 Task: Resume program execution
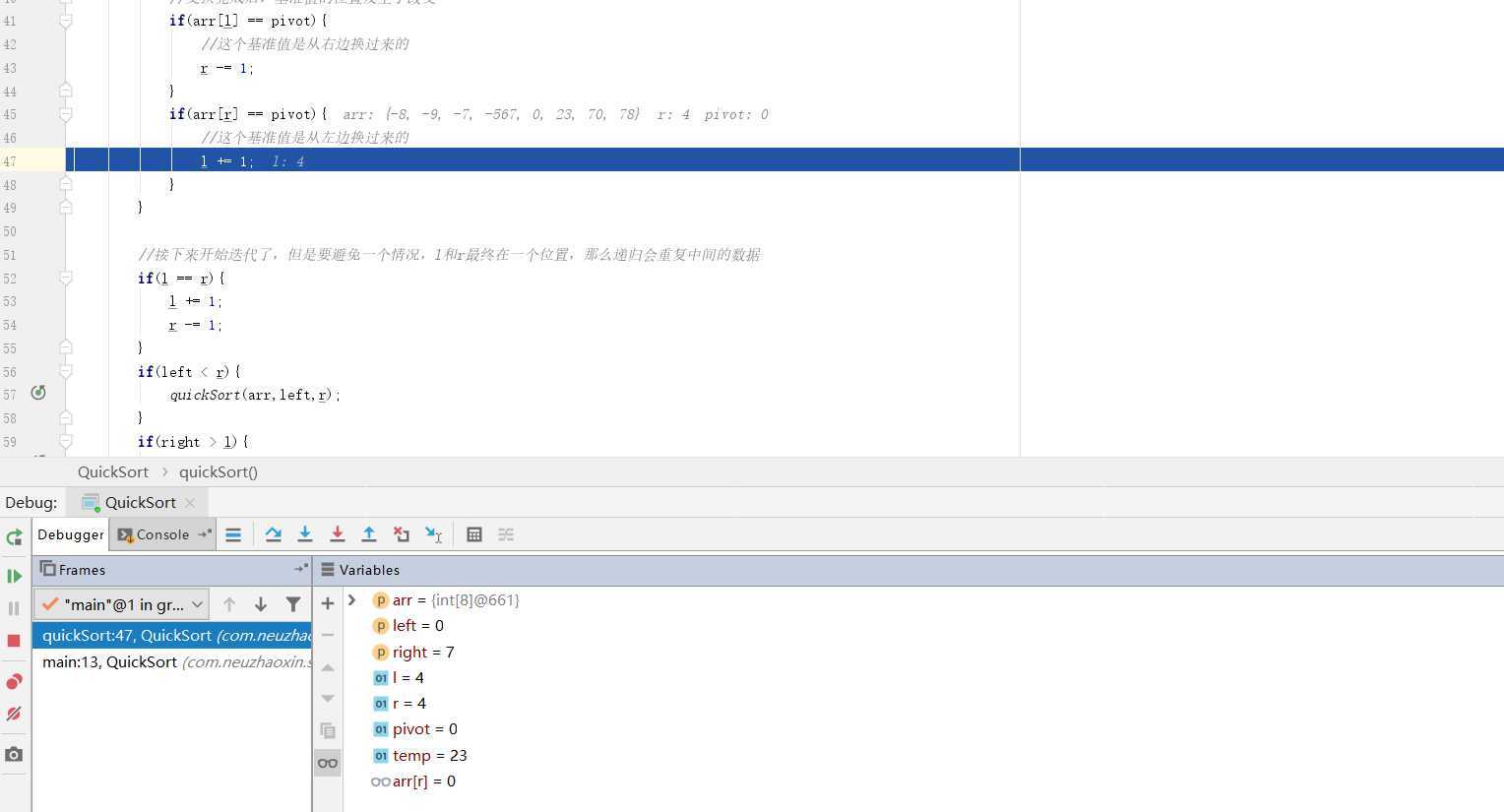(x=14, y=576)
